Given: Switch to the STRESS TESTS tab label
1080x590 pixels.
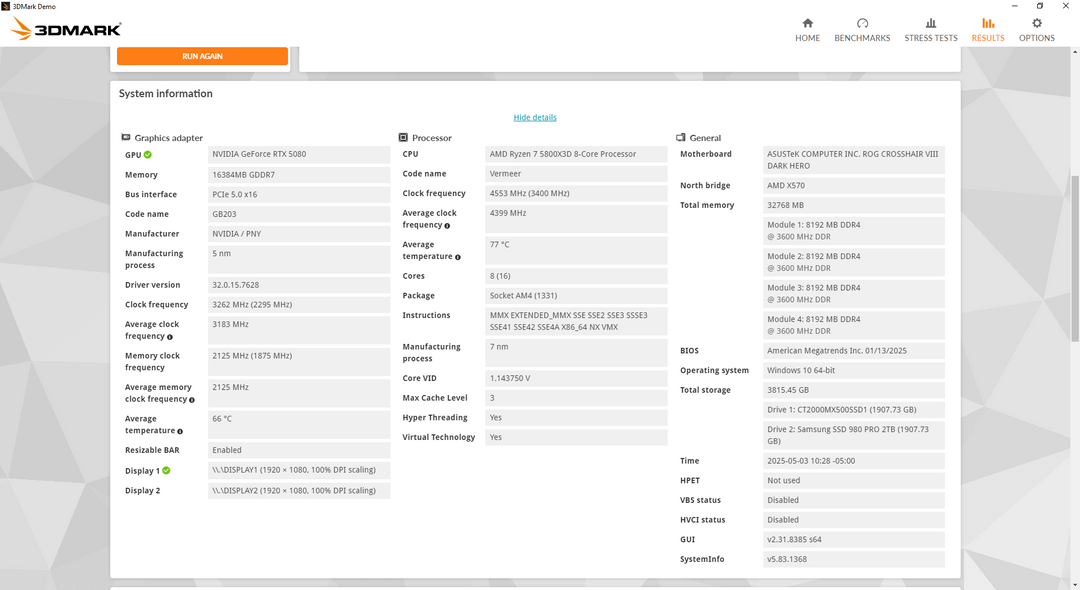Looking at the screenshot, I should coord(931,38).
